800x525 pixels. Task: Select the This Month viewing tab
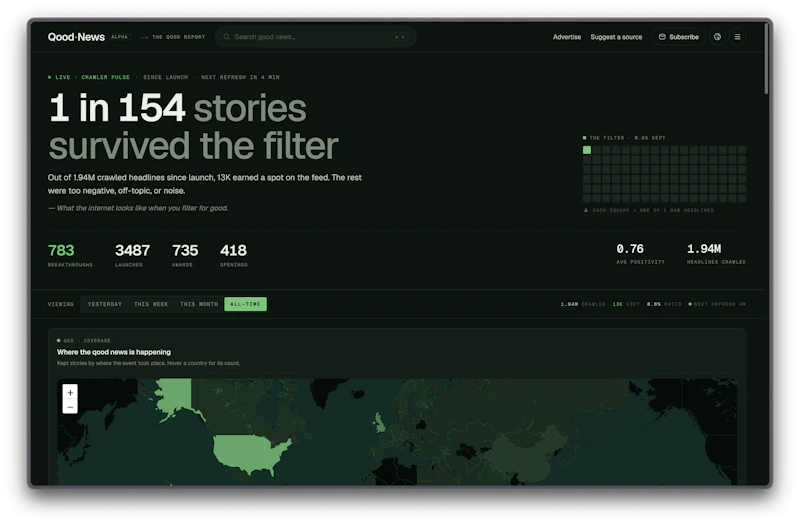coord(199,304)
